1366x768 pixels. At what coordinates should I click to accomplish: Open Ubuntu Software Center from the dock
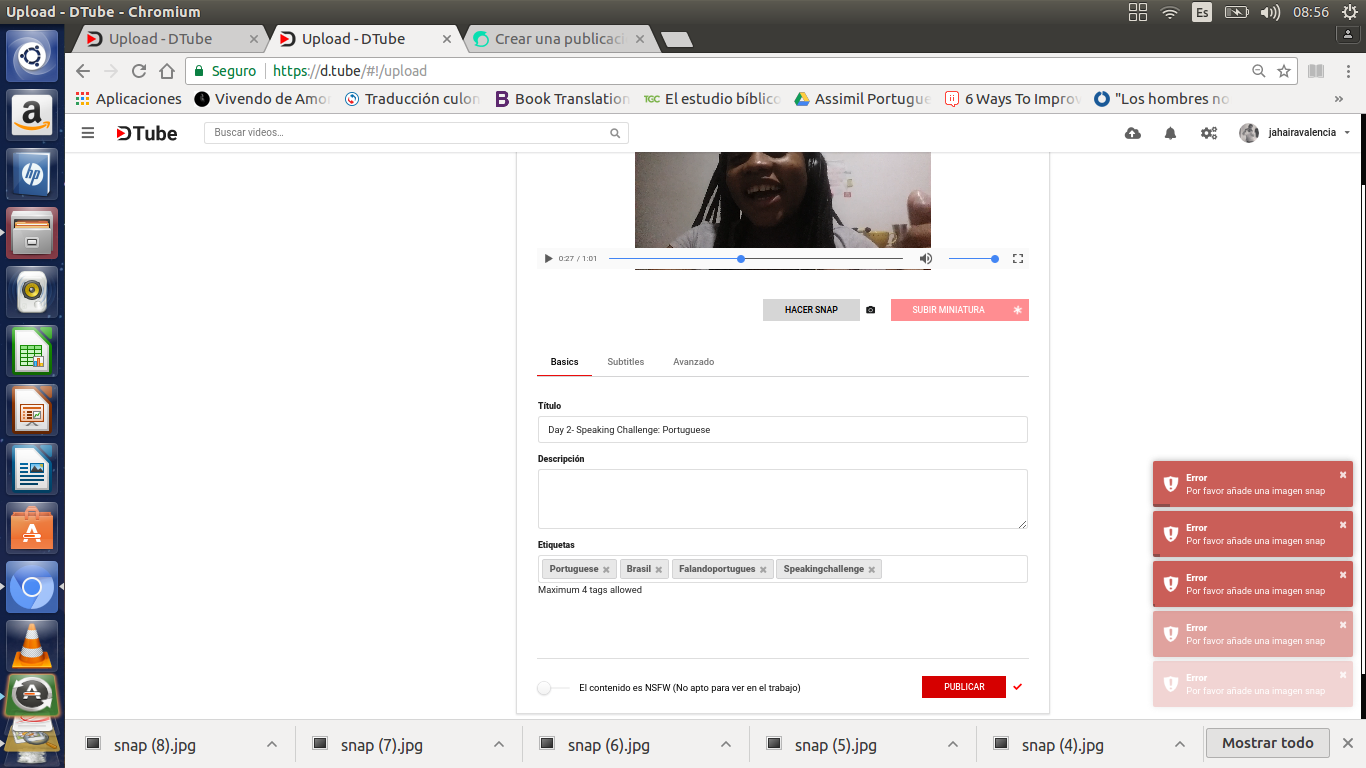click(32, 527)
